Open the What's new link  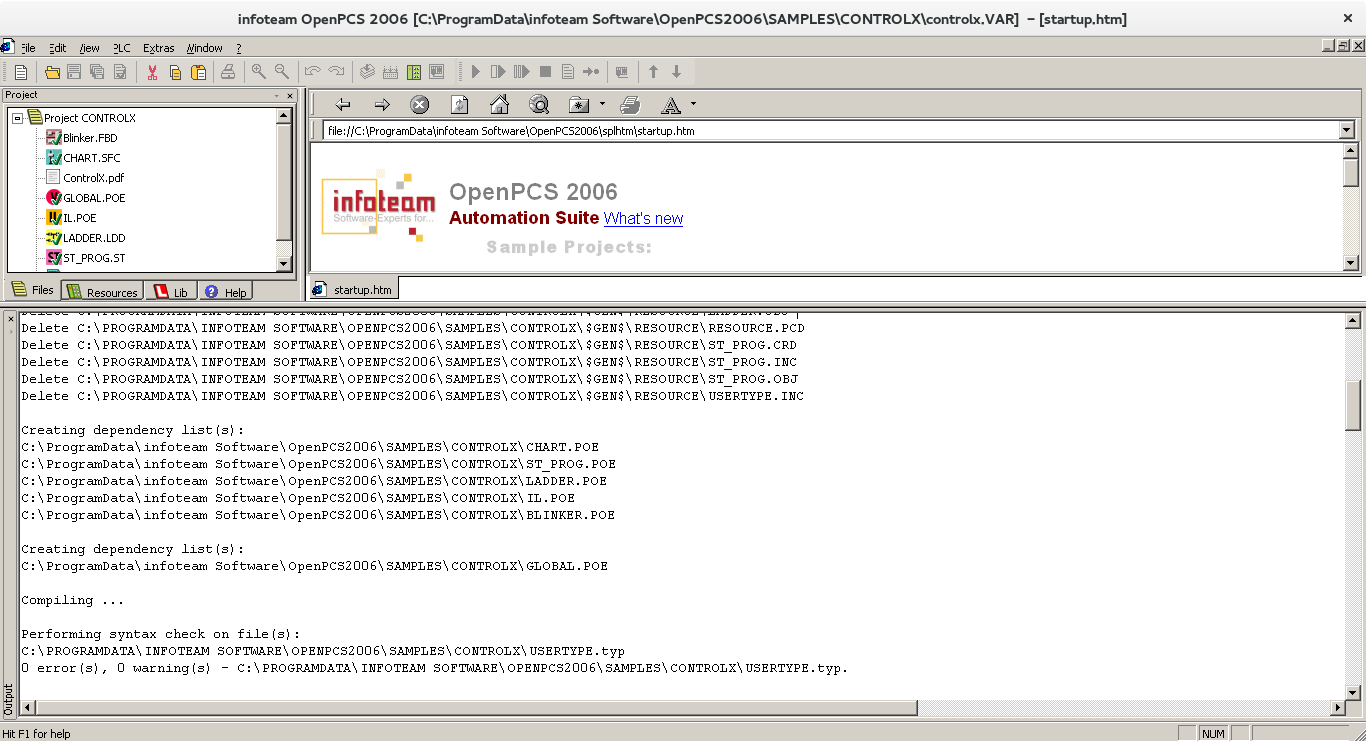tap(643, 219)
